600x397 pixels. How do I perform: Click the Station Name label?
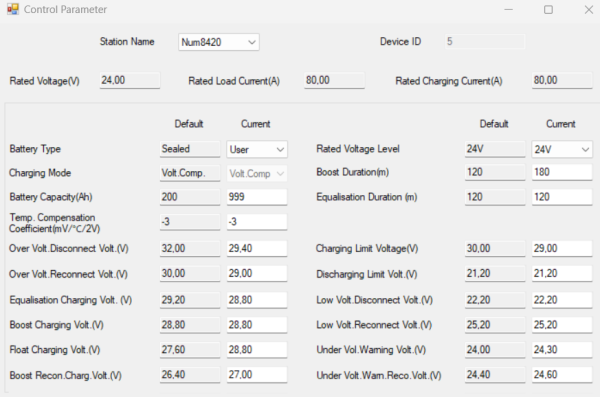pos(127,41)
